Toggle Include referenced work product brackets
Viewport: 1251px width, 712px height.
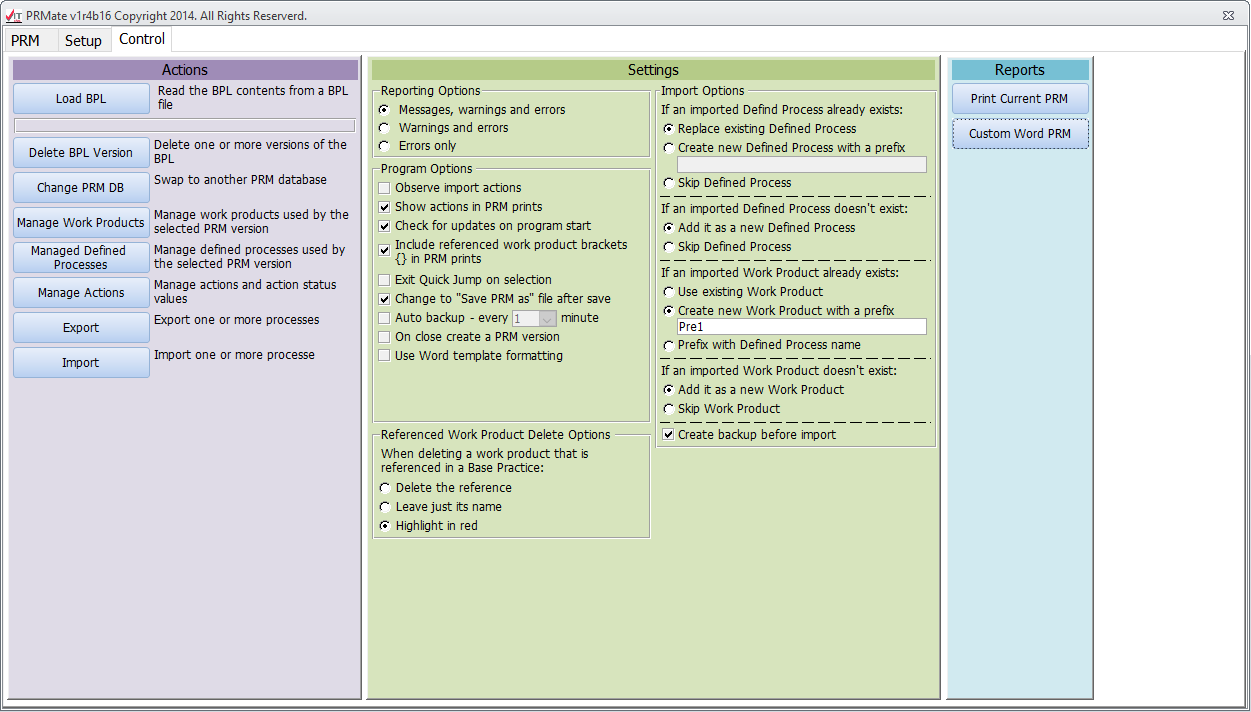(x=385, y=250)
